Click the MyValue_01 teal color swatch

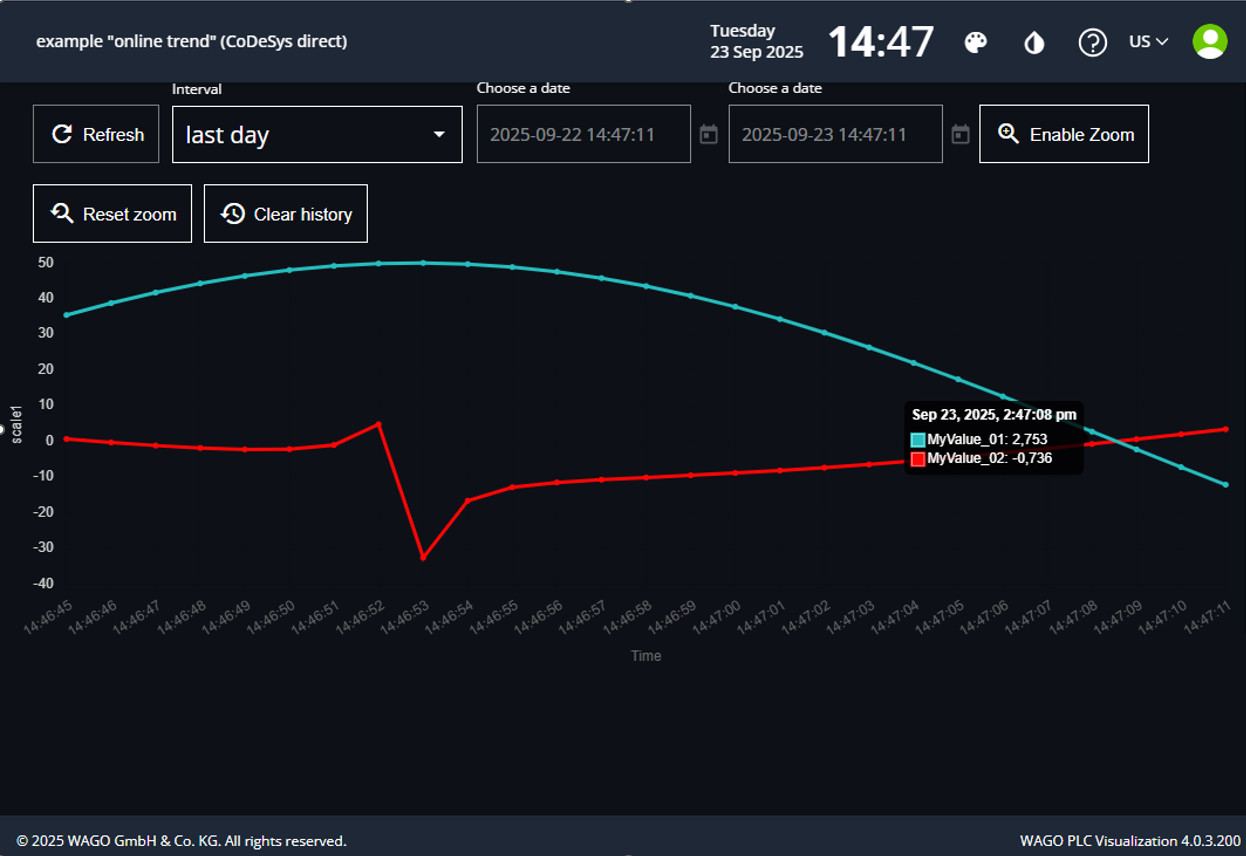click(918, 440)
